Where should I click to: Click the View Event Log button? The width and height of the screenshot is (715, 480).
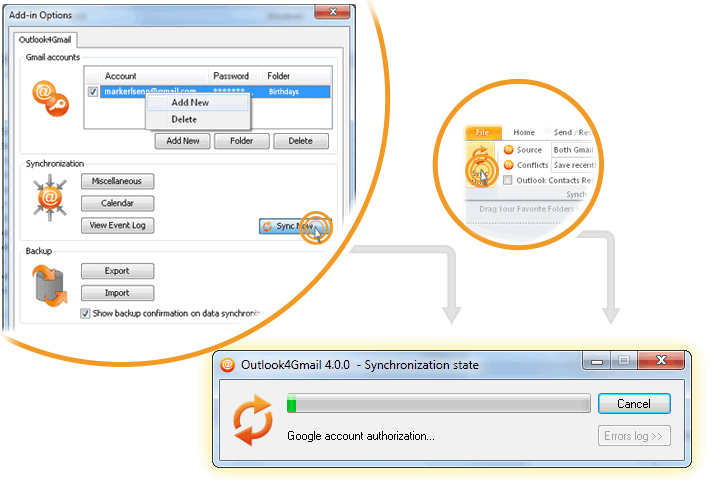click(x=118, y=226)
